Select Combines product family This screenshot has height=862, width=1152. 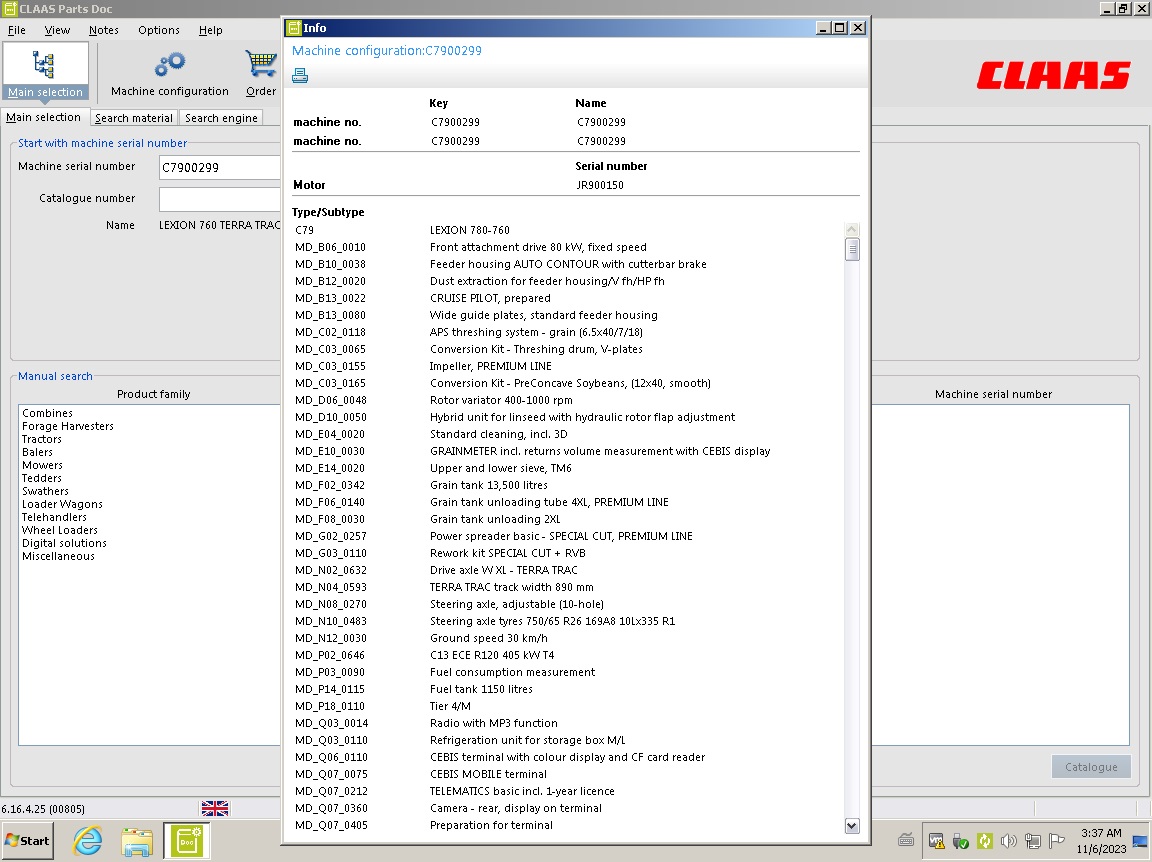(47, 413)
